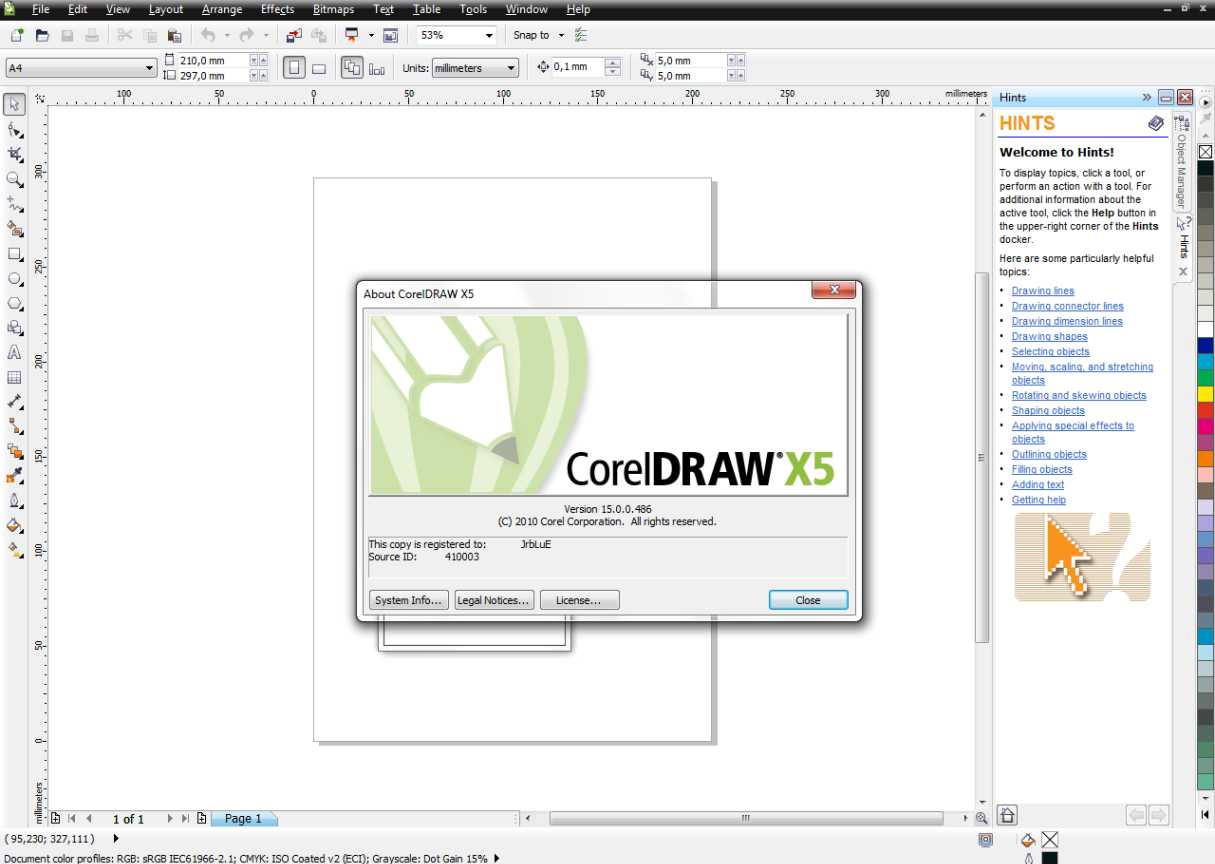Screen dimensions: 1215x864
Task: Open the Bitmaps menu
Action: click(332, 9)
